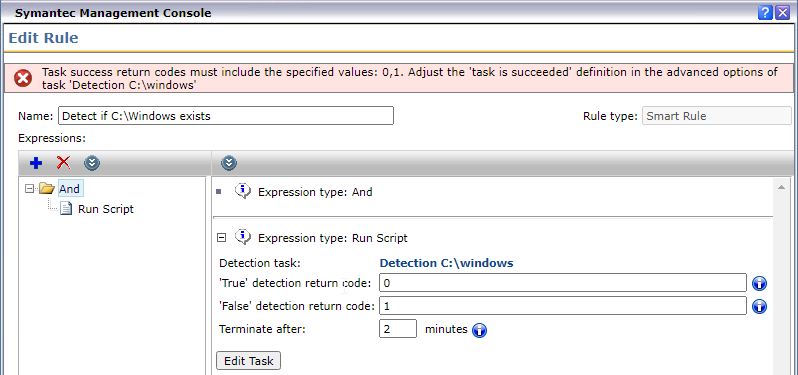Click the And folder icon
This screenshot has height=375, width=798.
47,189
